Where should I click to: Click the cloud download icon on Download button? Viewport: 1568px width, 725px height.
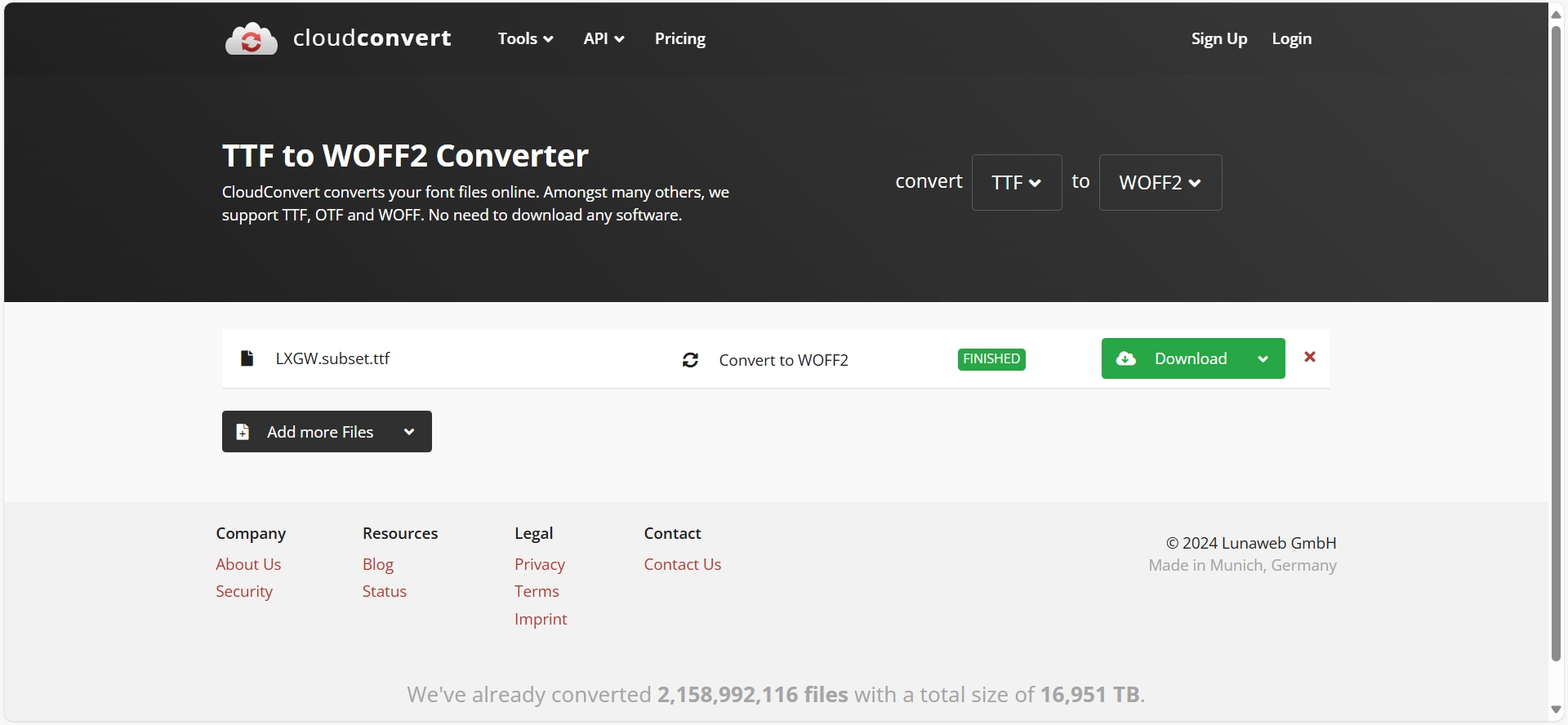pyautogui.click(x=1126, y=358)
